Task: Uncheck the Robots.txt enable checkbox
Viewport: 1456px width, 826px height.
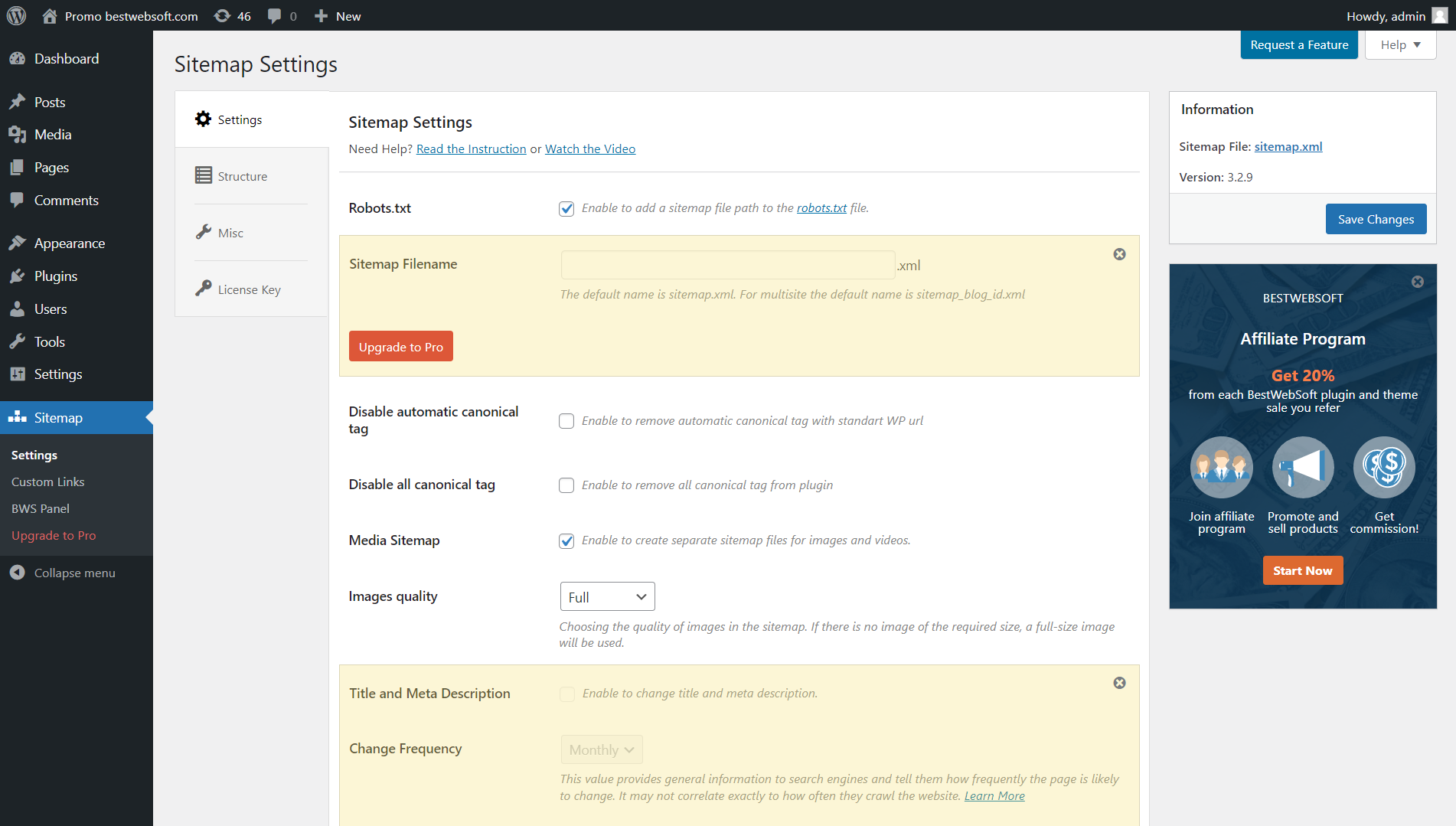Action: (566, 208)
